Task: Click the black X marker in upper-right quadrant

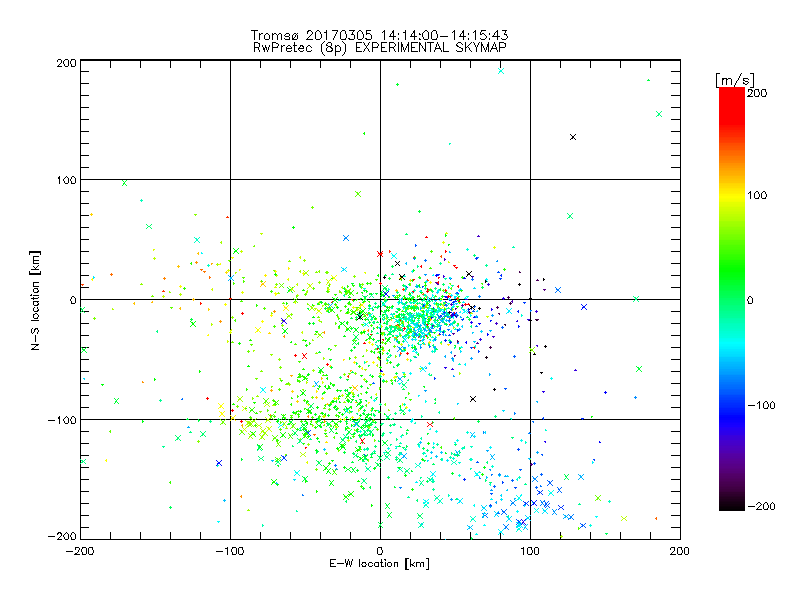Action: tap(573, 137)
